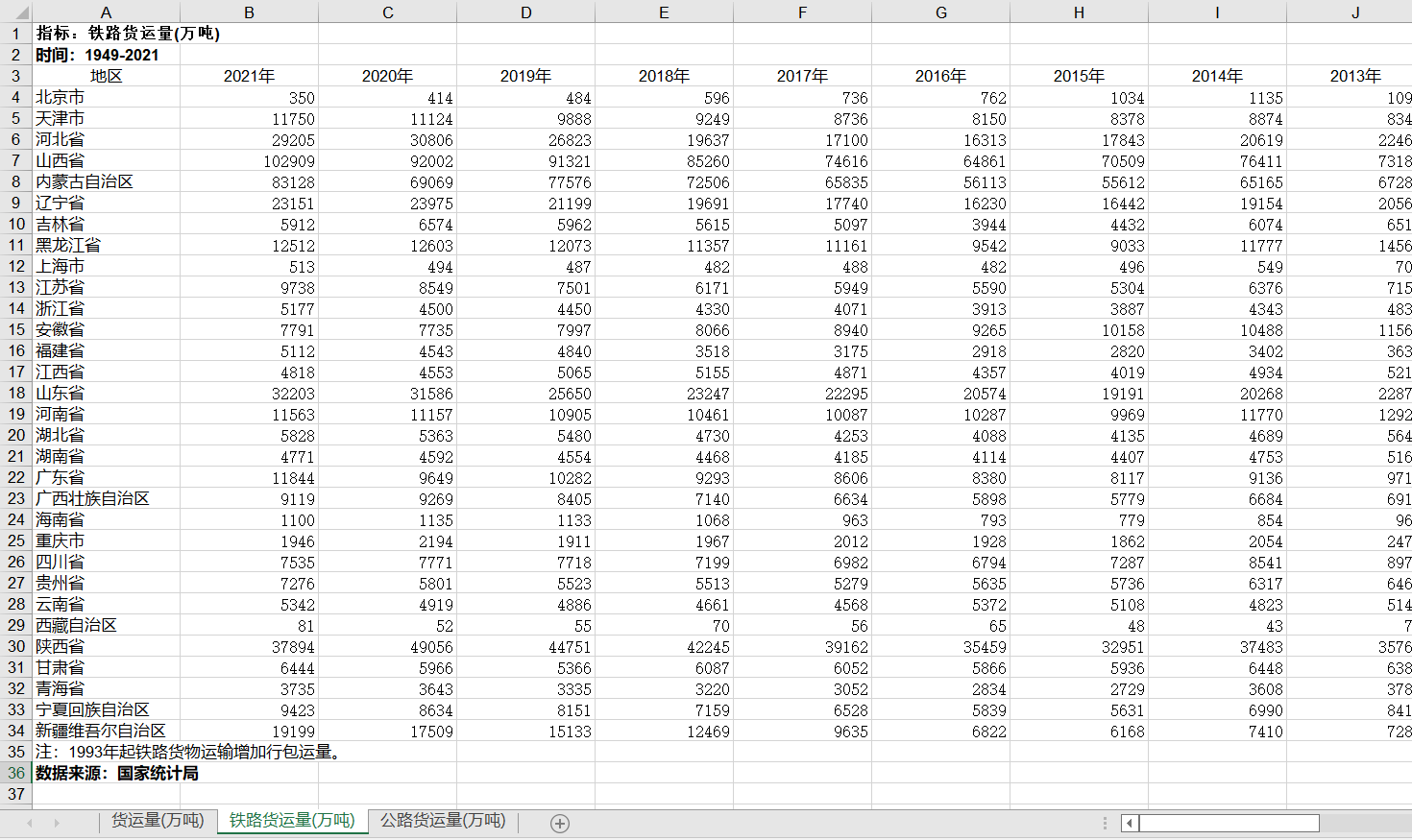This screenshot has height=840, width=1412.
Task: Click the '2015年' header cell
Action: point(1079,76)
